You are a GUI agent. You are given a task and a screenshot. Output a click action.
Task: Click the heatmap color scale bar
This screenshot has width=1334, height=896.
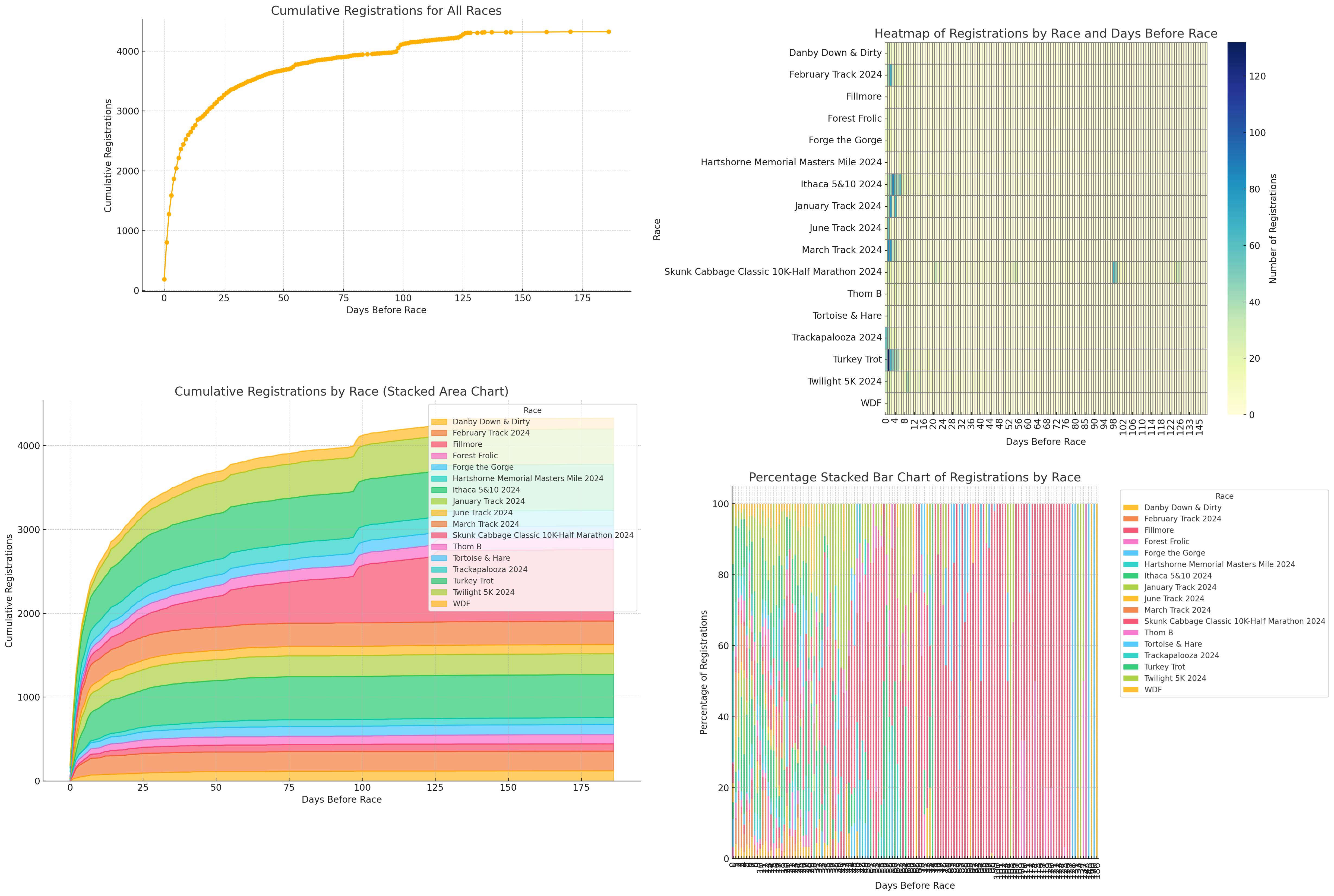[1236, 229]
